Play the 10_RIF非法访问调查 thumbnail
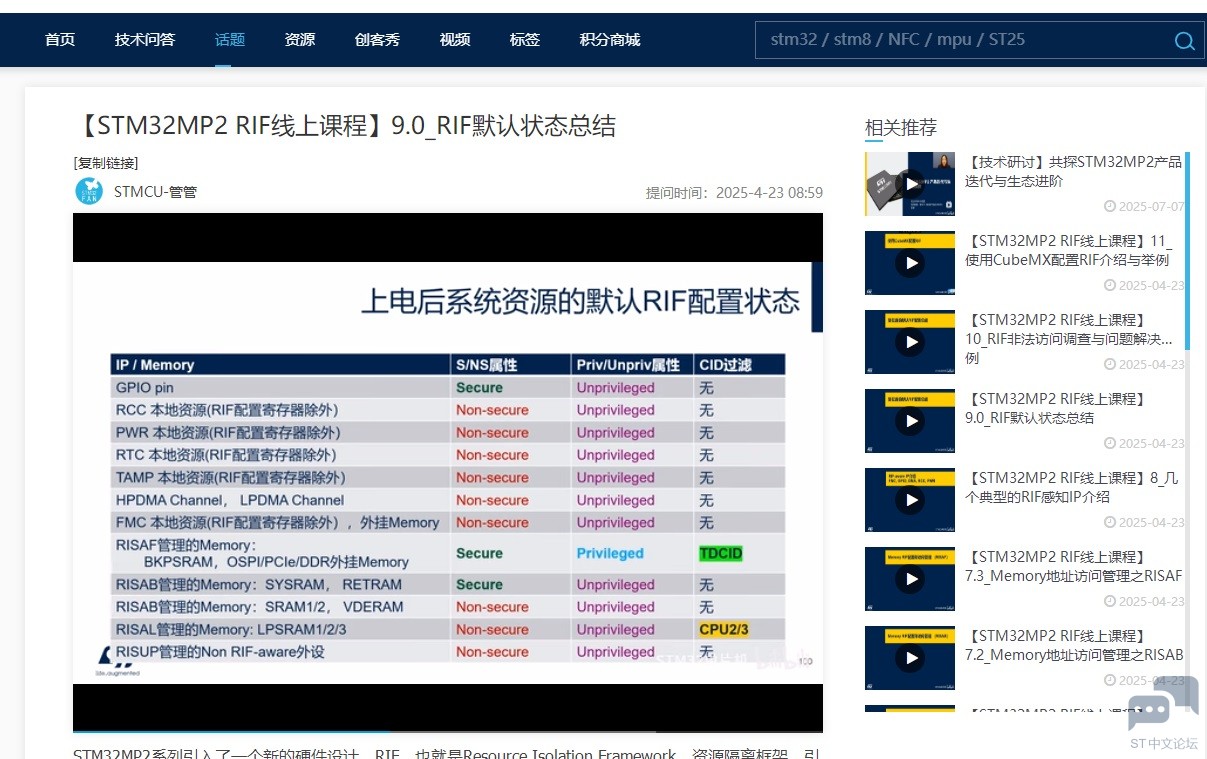 tap(910, 342)
